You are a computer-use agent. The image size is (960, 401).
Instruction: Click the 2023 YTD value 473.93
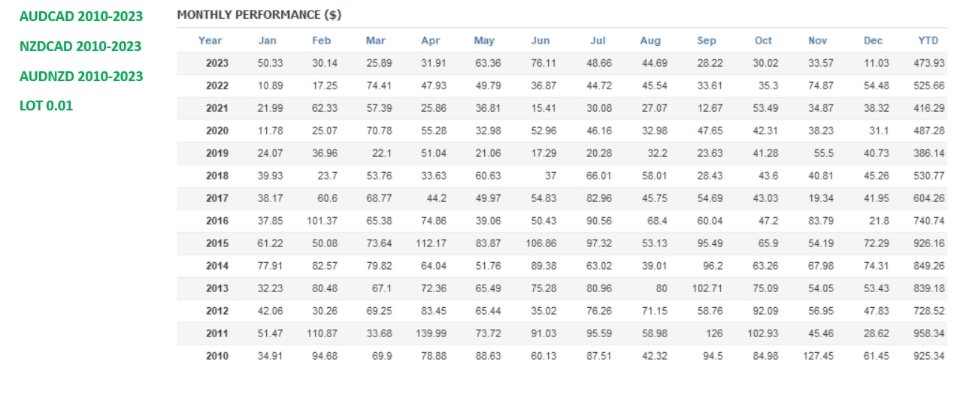coord(929,63)
